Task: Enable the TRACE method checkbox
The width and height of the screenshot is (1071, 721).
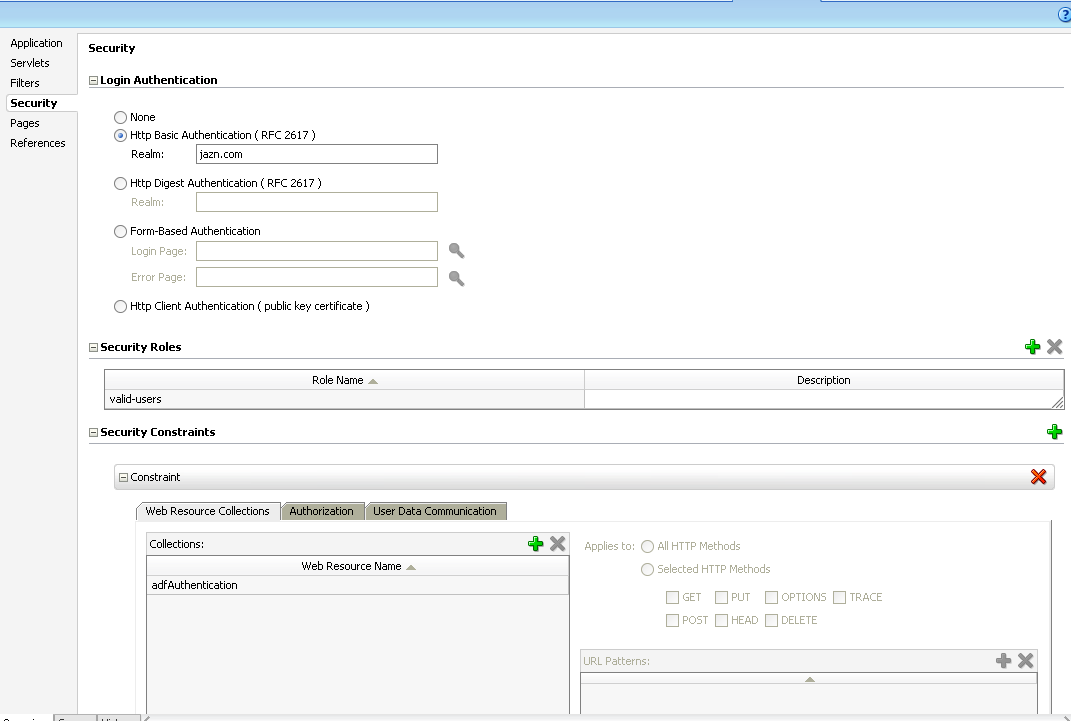Action: [x=839, y=597]
